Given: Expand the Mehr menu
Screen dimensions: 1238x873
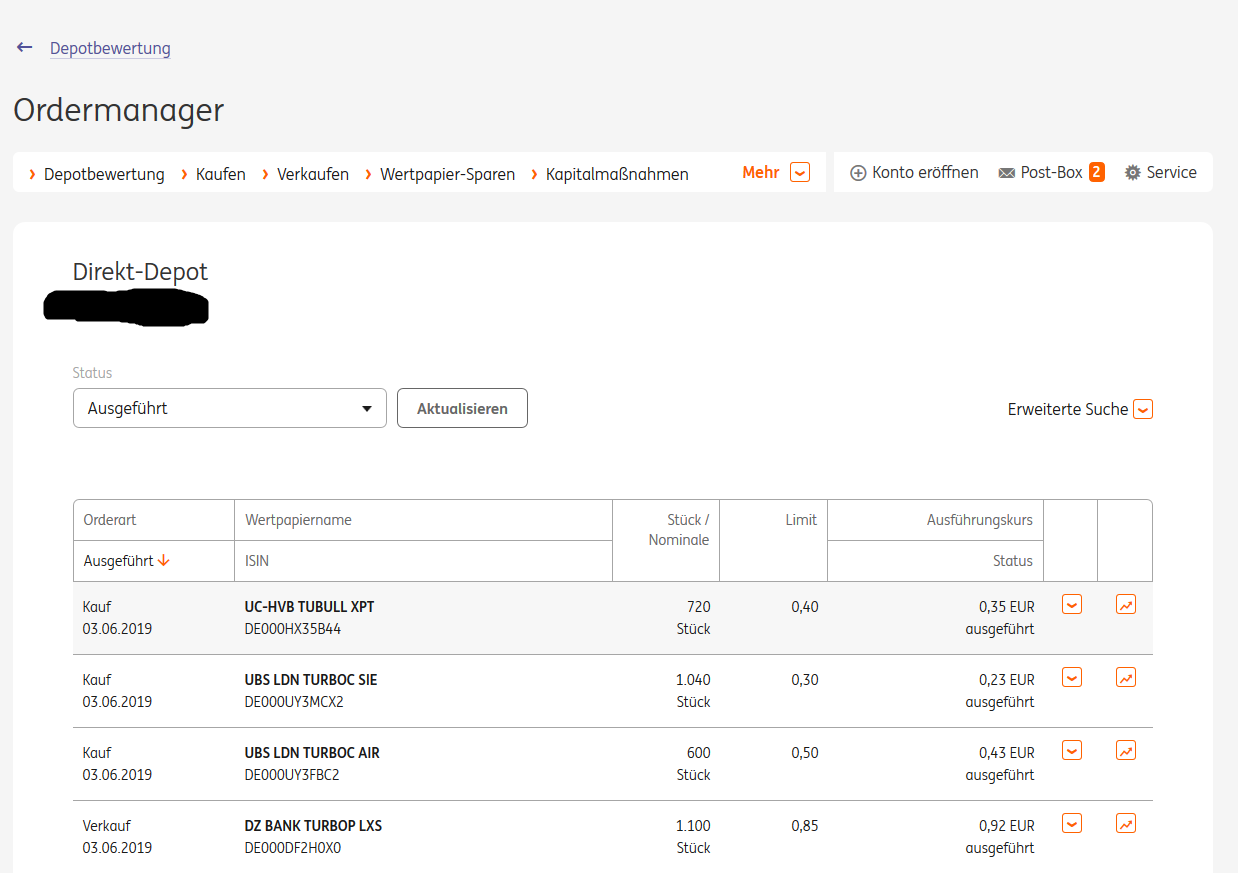Looking at the screenshot, I should pos(776,172).
